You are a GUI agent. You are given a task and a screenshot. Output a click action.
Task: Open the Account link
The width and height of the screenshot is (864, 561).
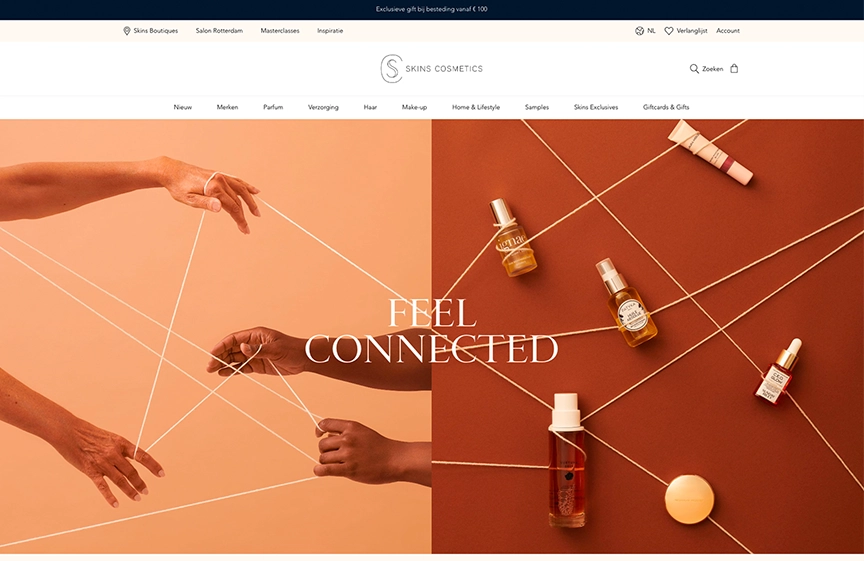coord(728,31)
